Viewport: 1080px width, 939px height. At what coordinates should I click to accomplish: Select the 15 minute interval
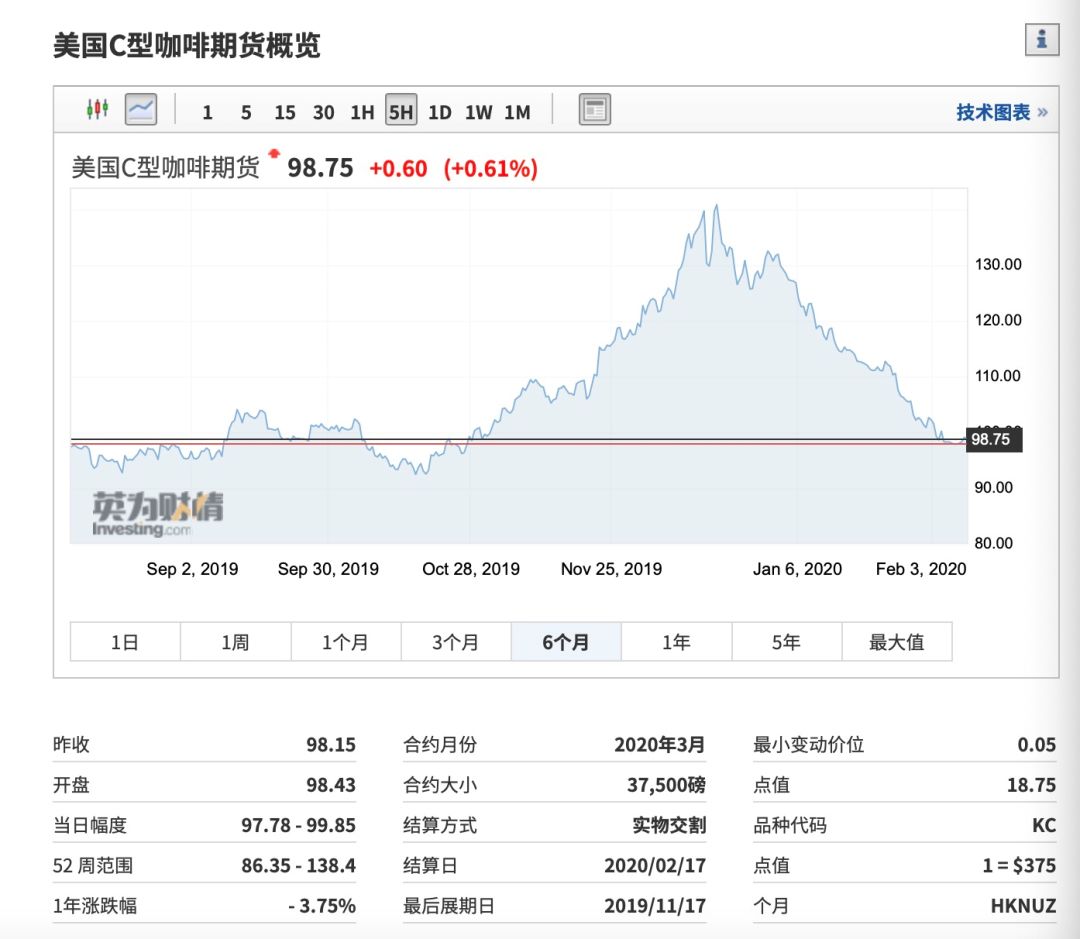click(284, 112)
